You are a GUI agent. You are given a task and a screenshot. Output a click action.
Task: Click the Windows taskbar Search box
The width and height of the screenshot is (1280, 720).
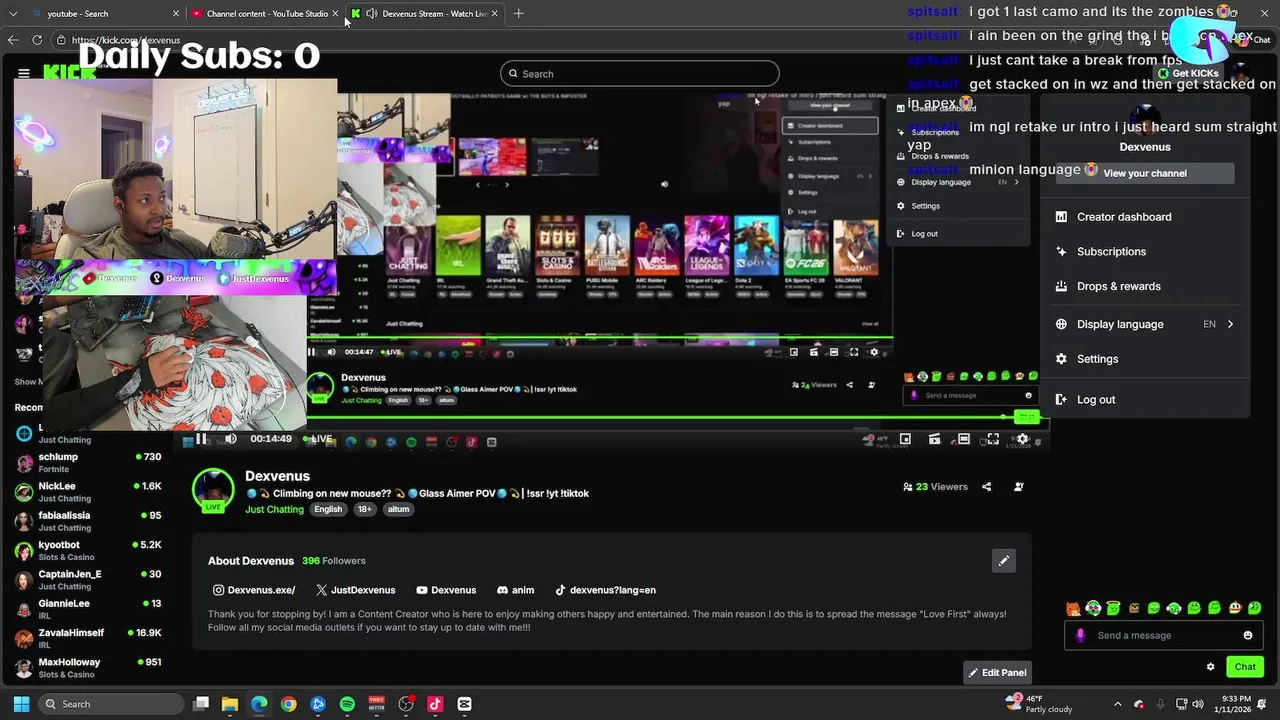point(111,704)
